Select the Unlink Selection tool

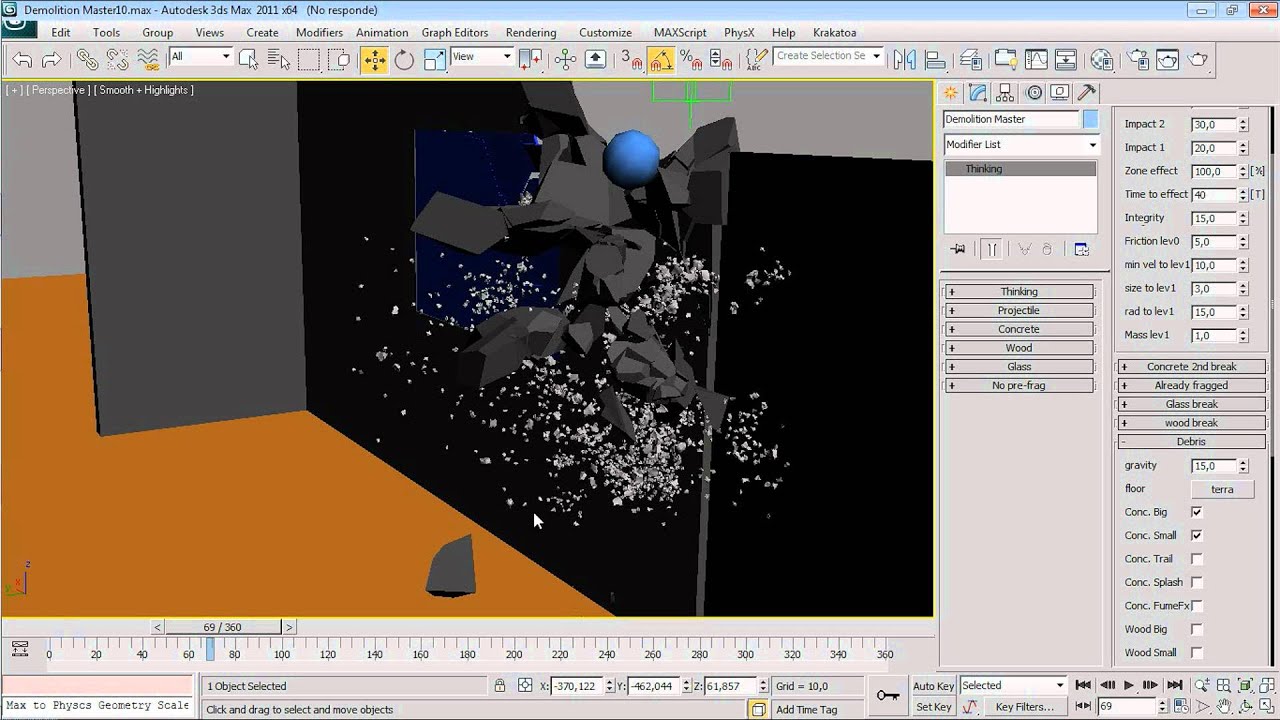click(118, 60)
